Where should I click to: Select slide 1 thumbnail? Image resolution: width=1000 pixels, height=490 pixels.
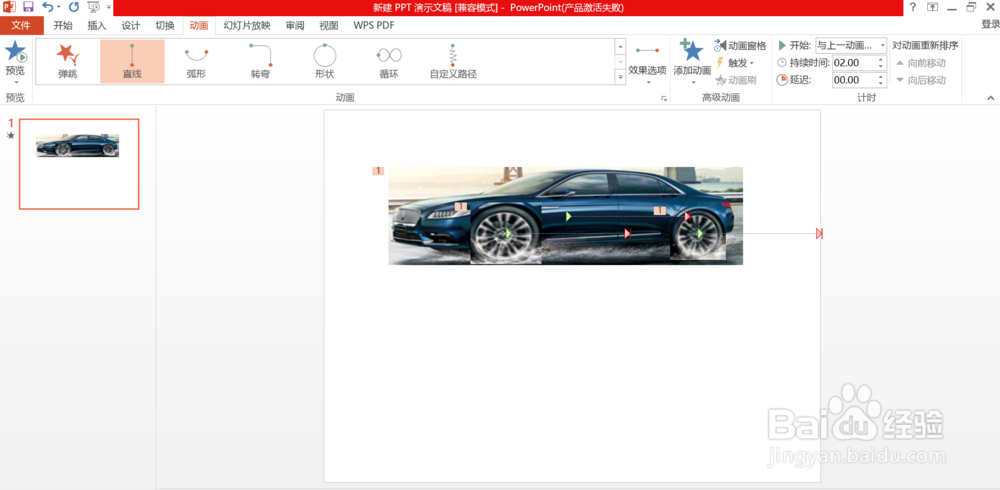click(x=79, y=164)
